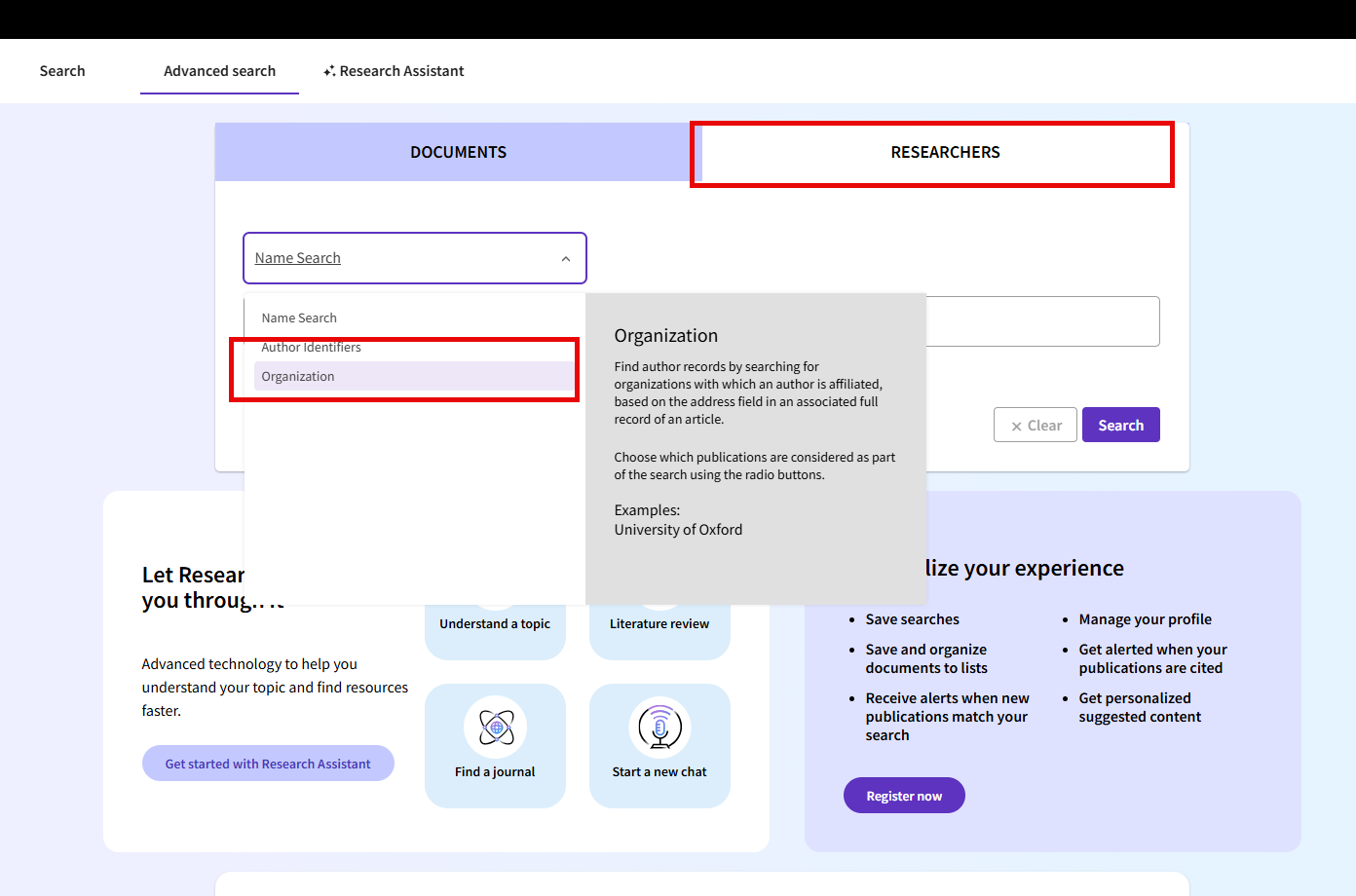Collapse the dropdown using the chevron arrow
Screen dimensions: 1356x896
point(566,259)
